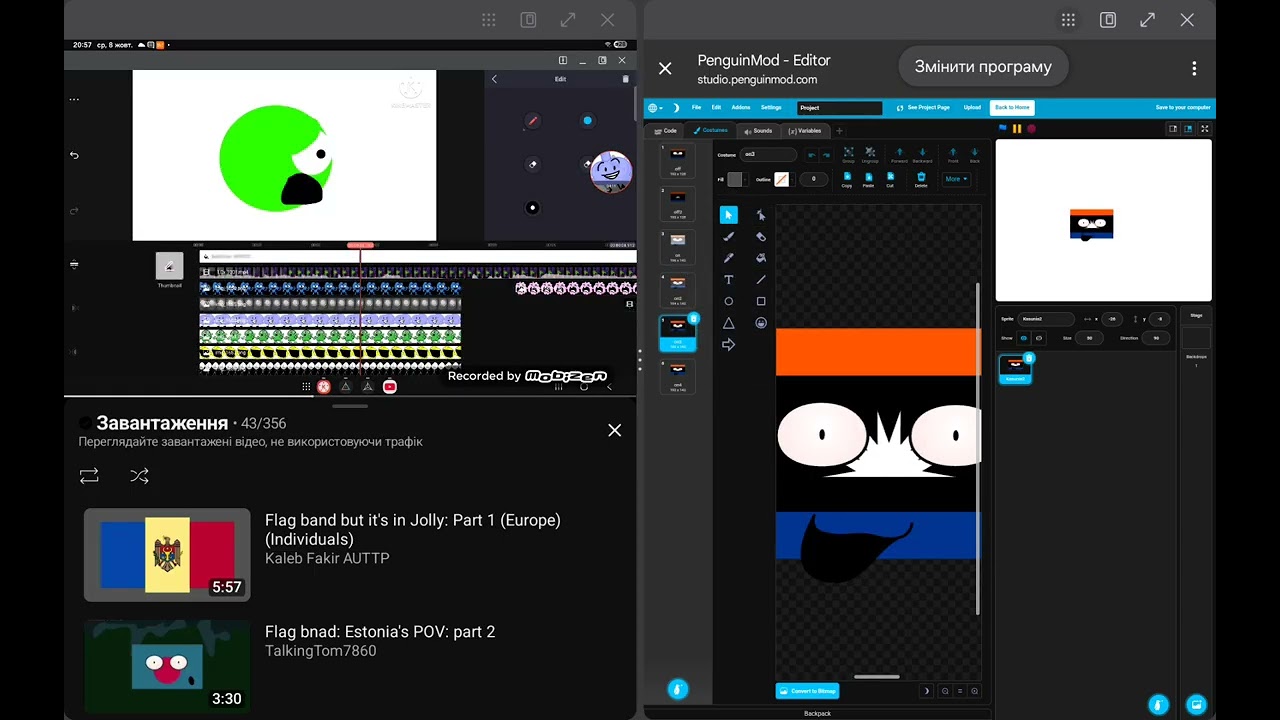Open the three-dot browser menu

tap(1194, 68)
